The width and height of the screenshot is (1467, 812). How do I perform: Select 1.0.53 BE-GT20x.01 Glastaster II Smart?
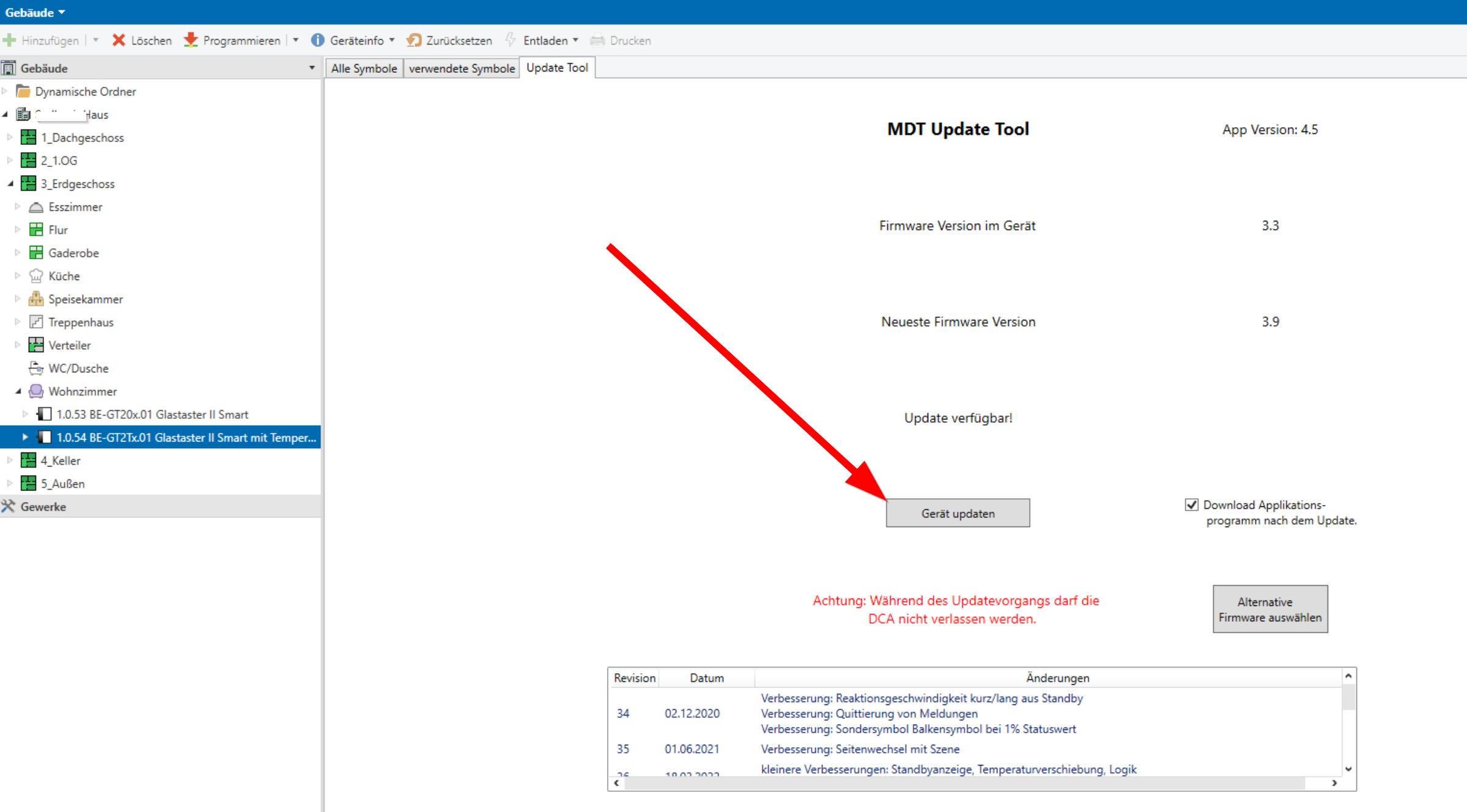point(152,415)
